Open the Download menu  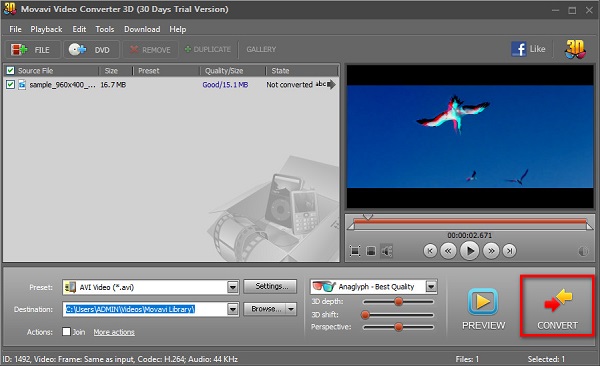tap(142, 29)
